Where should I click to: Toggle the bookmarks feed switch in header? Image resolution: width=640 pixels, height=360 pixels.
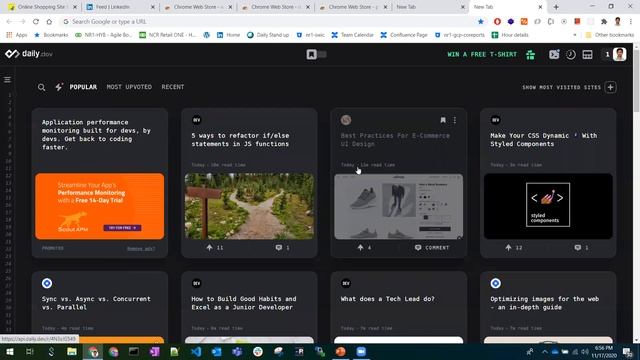click(x=317, y=54)
